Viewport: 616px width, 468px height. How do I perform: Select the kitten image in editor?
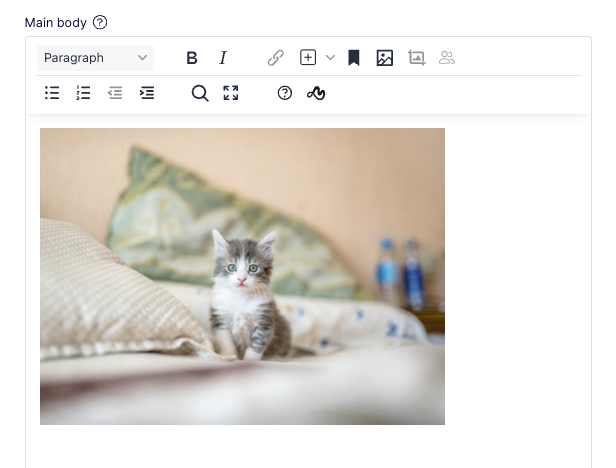click(x=242, y=276)
